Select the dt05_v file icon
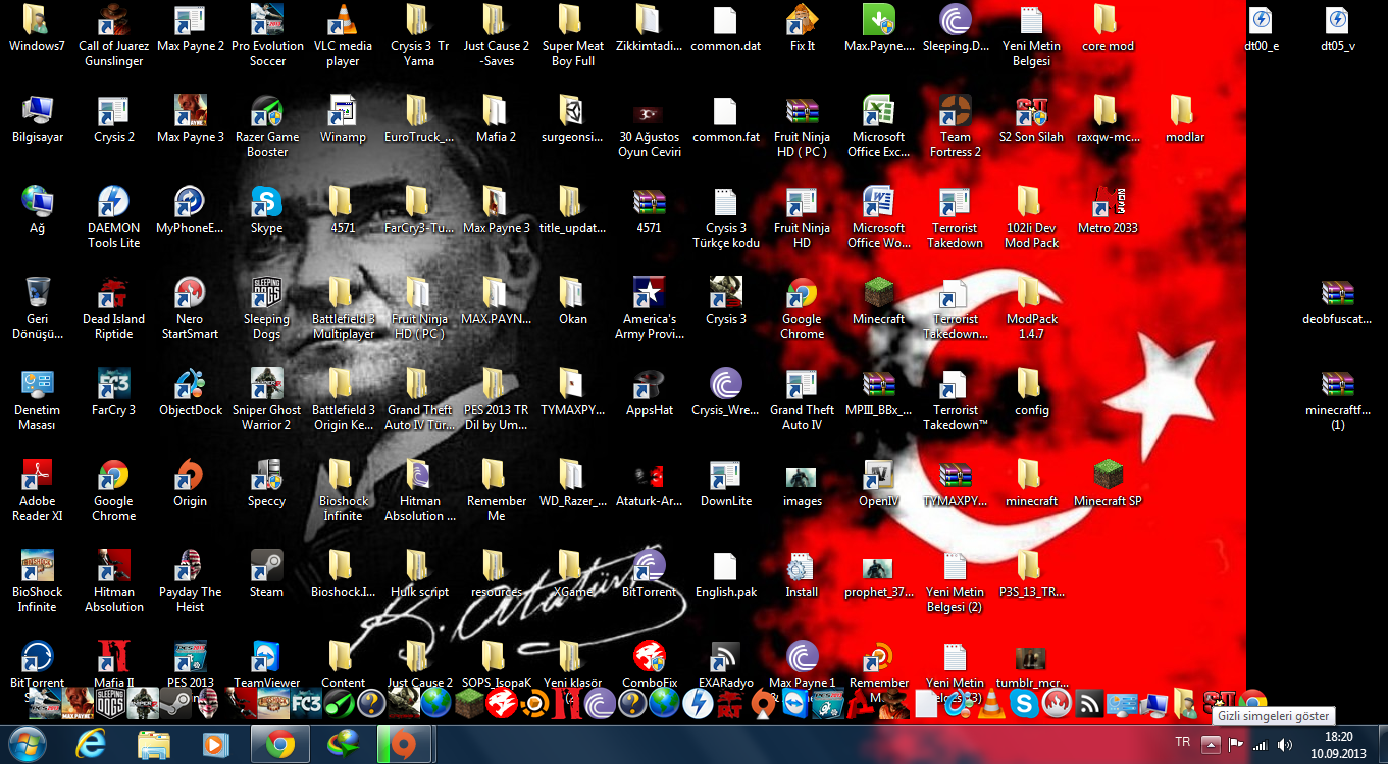The image size is (1388, 764). coord(1337,29)
